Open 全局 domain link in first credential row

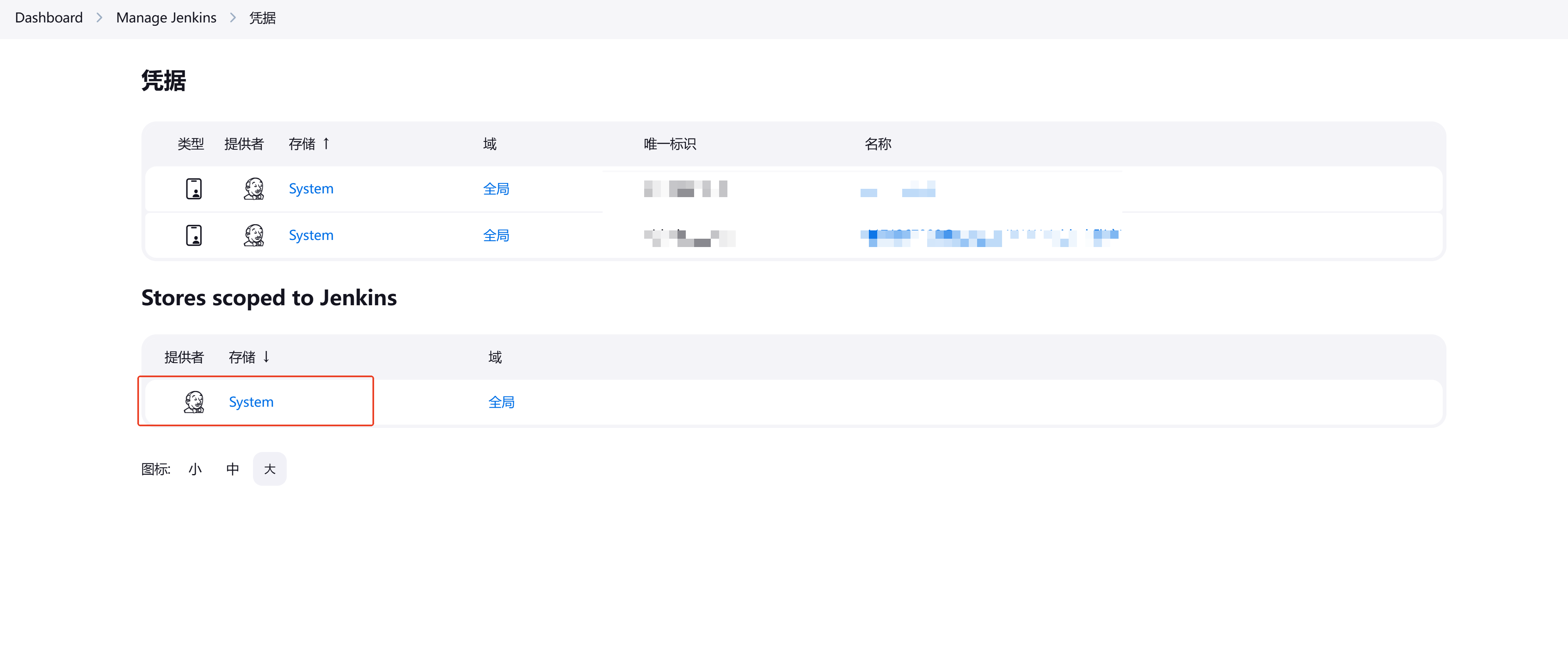click(496, 188)
